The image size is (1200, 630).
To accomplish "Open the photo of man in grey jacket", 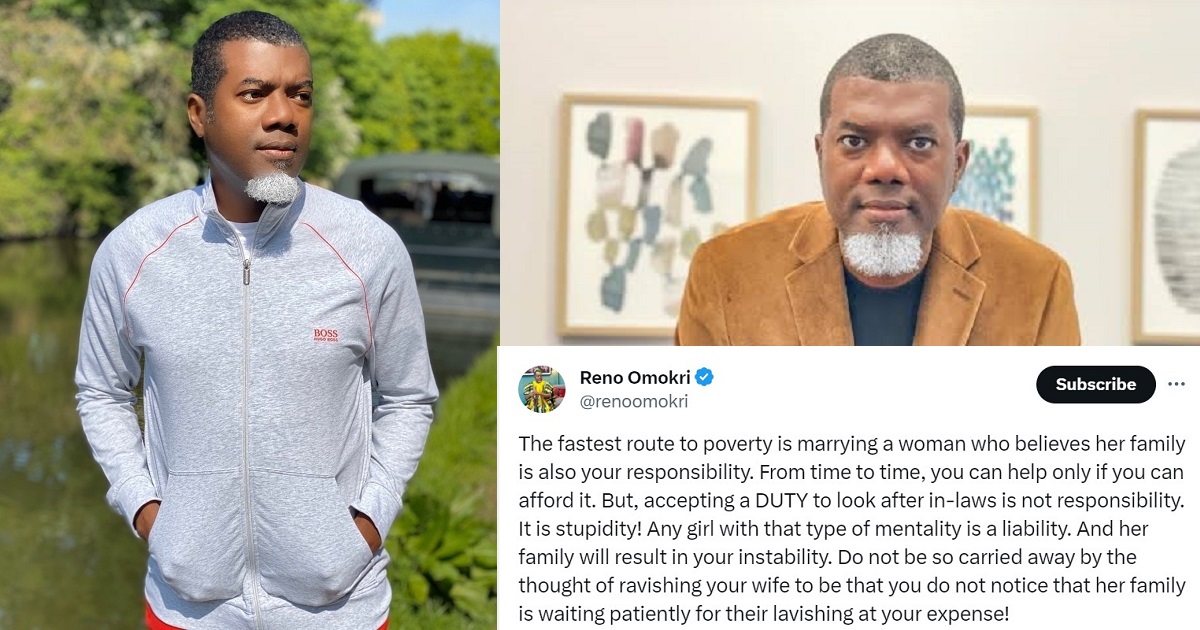I will (x=250, y=315).
